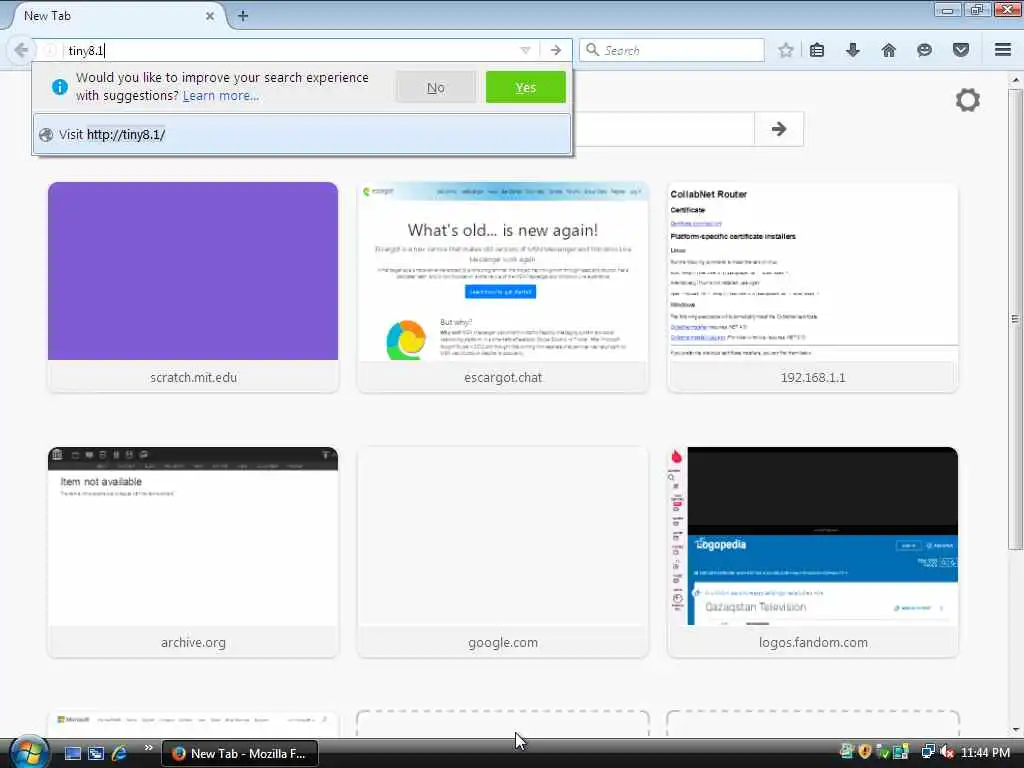The width and height of the screenshot is (1024, 768).
Task: Click the info icon in the suggestions prompt
Action: tap(59, 87)
